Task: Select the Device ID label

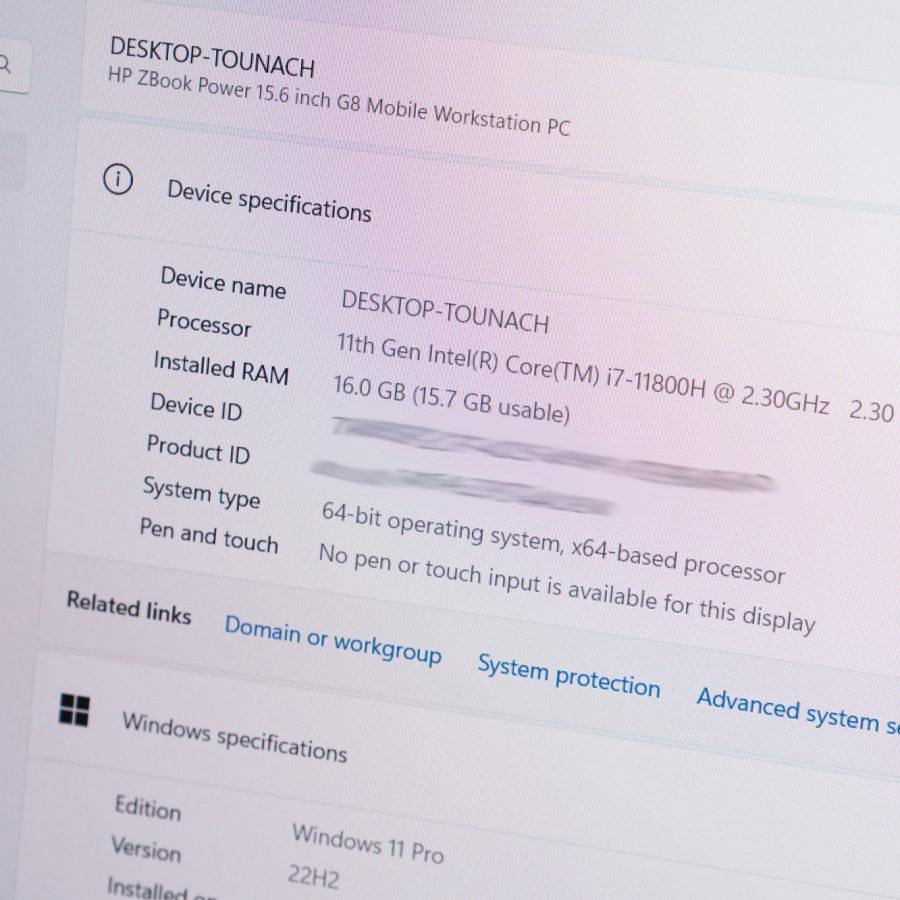Action: tap(196, 407)
